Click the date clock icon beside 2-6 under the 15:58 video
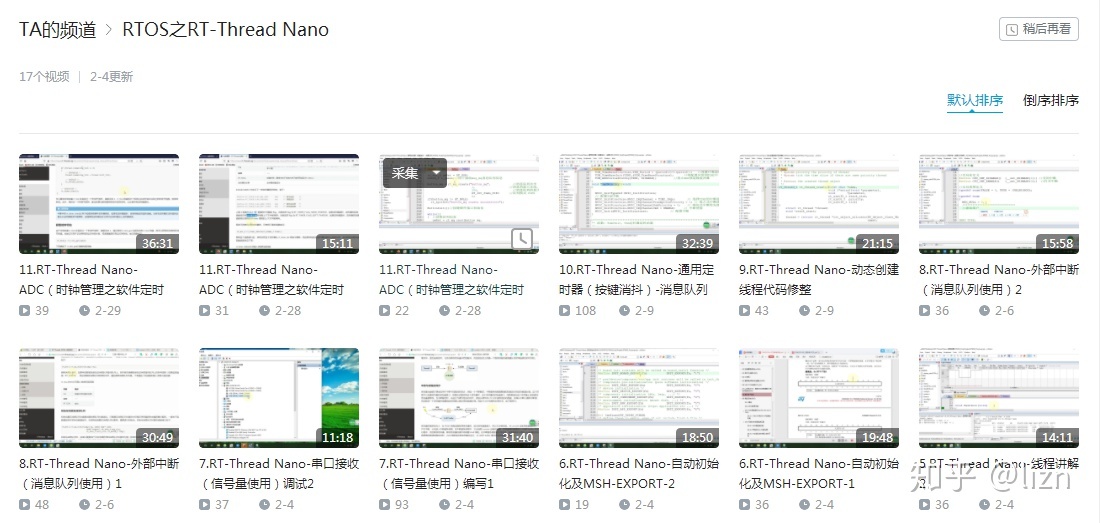 point(984,311)
